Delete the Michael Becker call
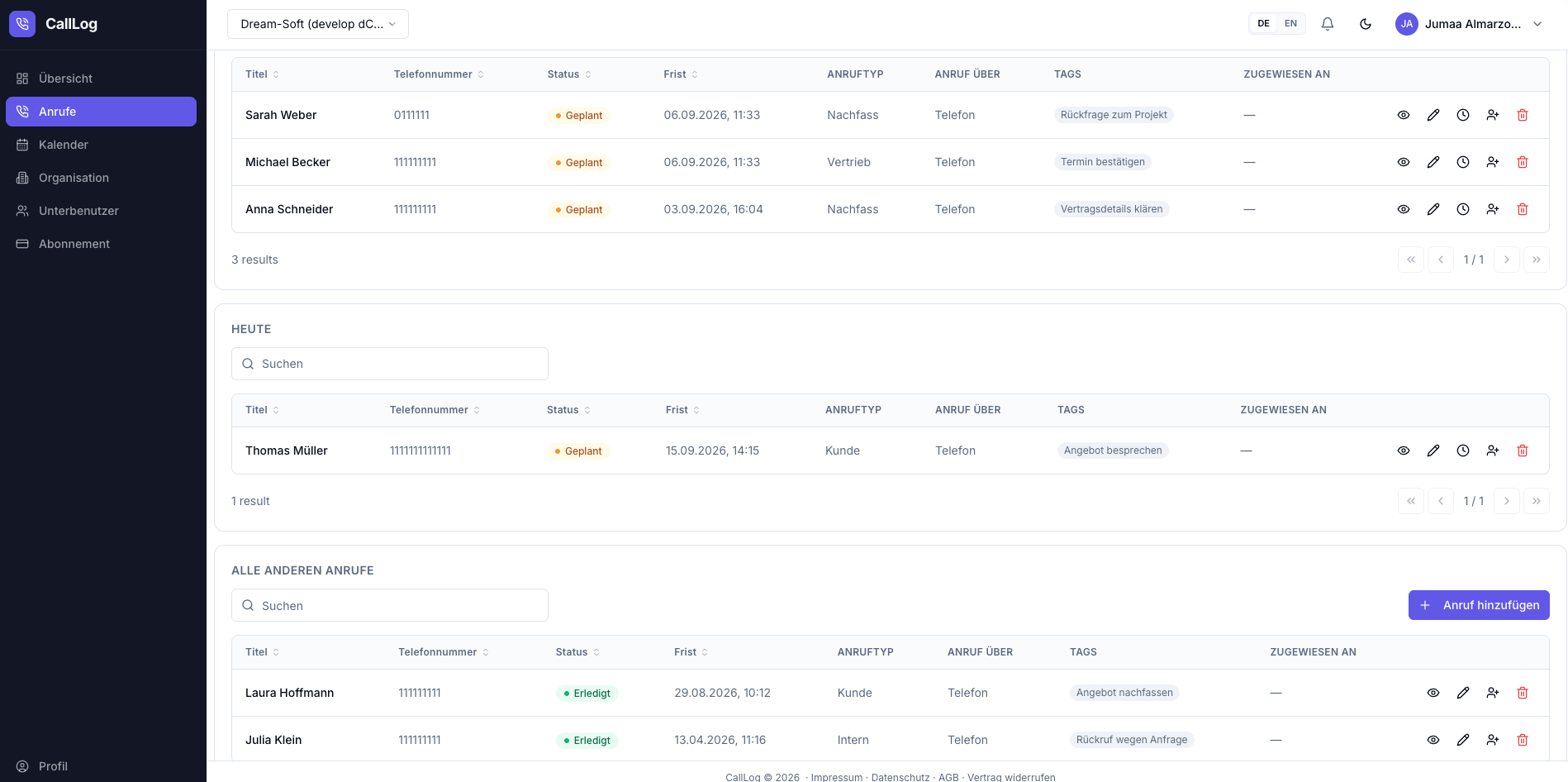1568x782 pixels. point(1523,162)
